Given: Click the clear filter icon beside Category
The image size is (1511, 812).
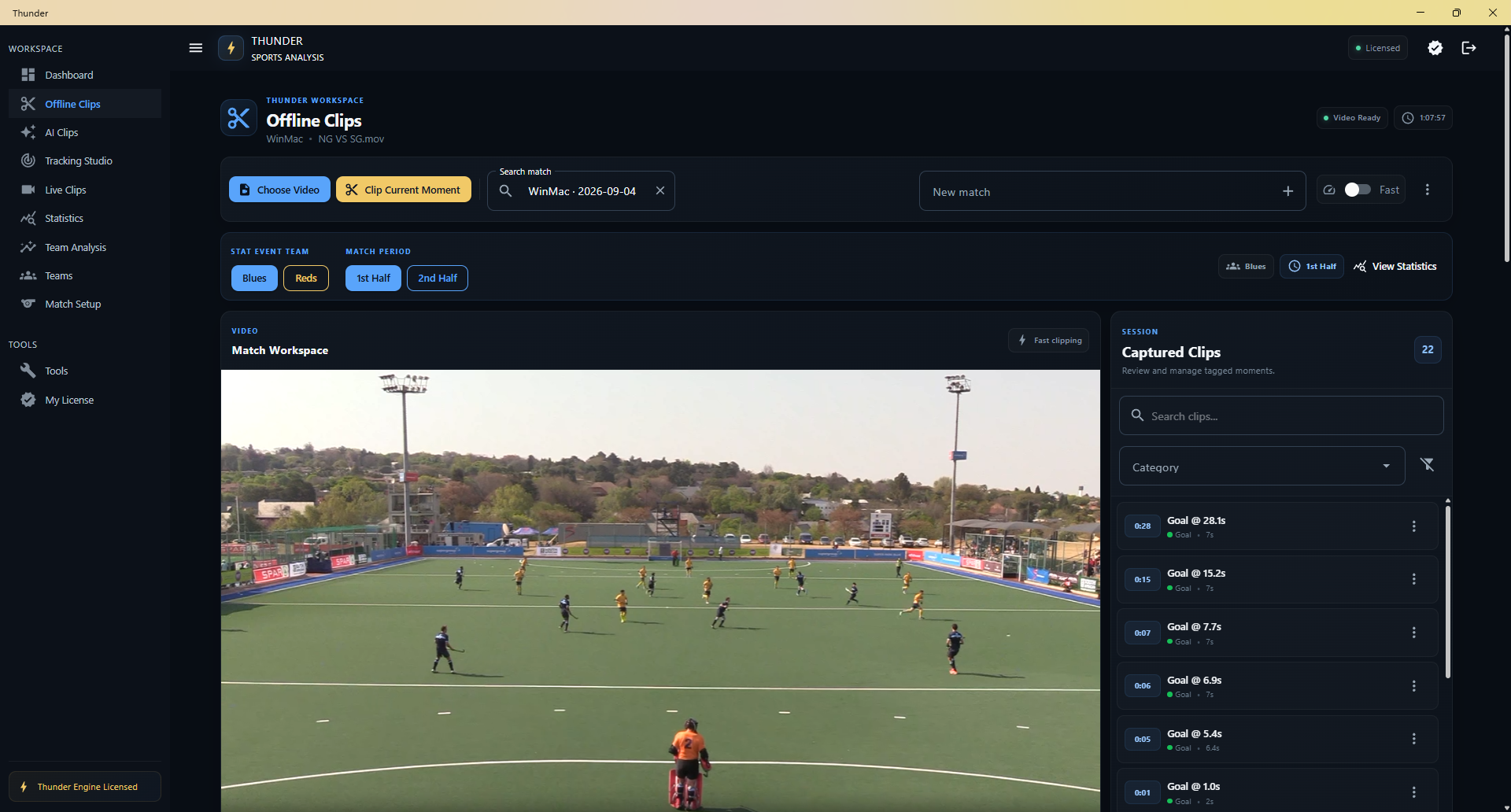Looking at the screenshot, I should click(1428, 465).
